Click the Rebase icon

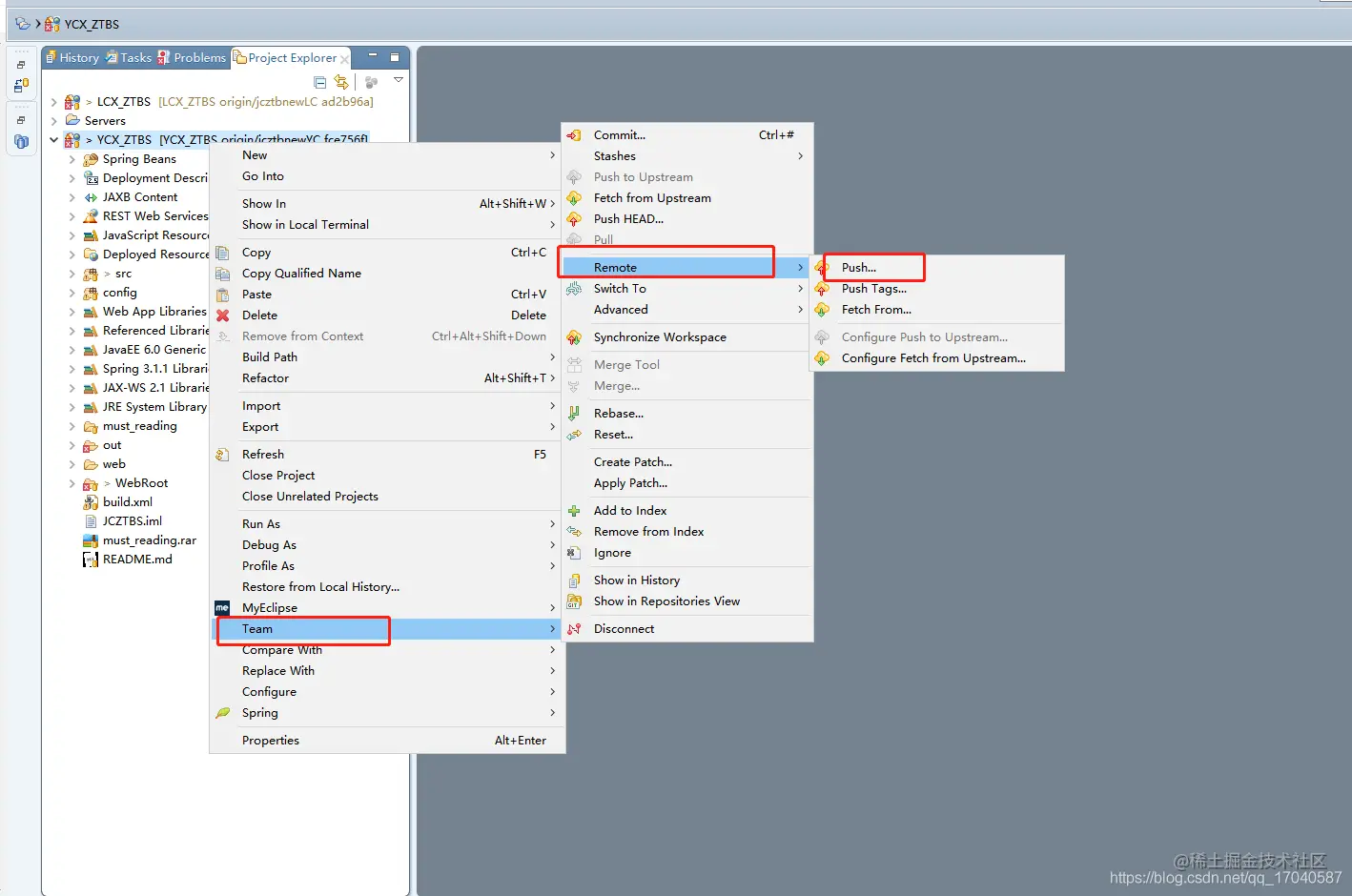click(574, 414)
